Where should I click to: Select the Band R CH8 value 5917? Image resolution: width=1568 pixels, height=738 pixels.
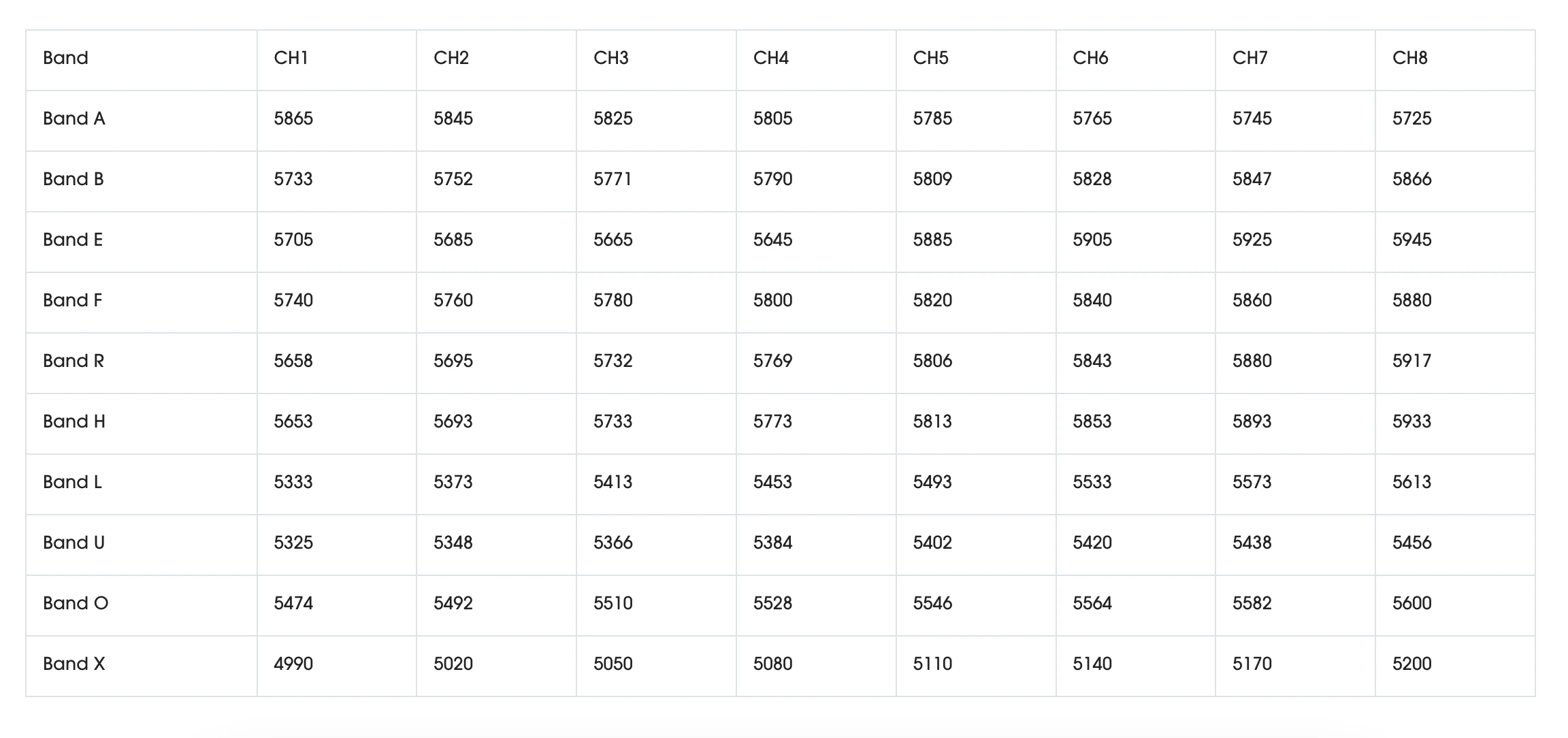click(1411, 361)
